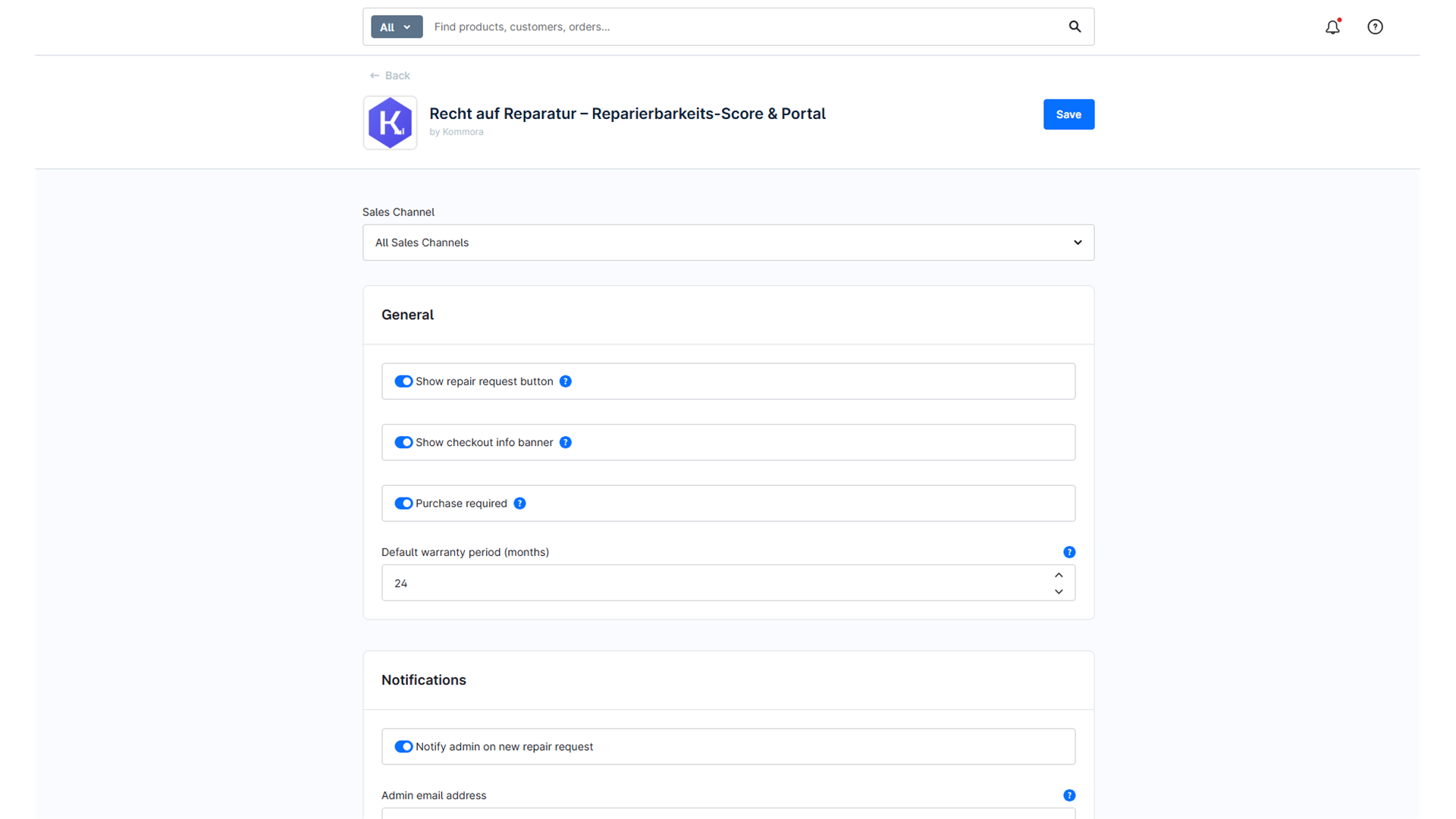Screen dimensions: 1456x819
Task: Show help for repair request button
Action: (566, 381)
